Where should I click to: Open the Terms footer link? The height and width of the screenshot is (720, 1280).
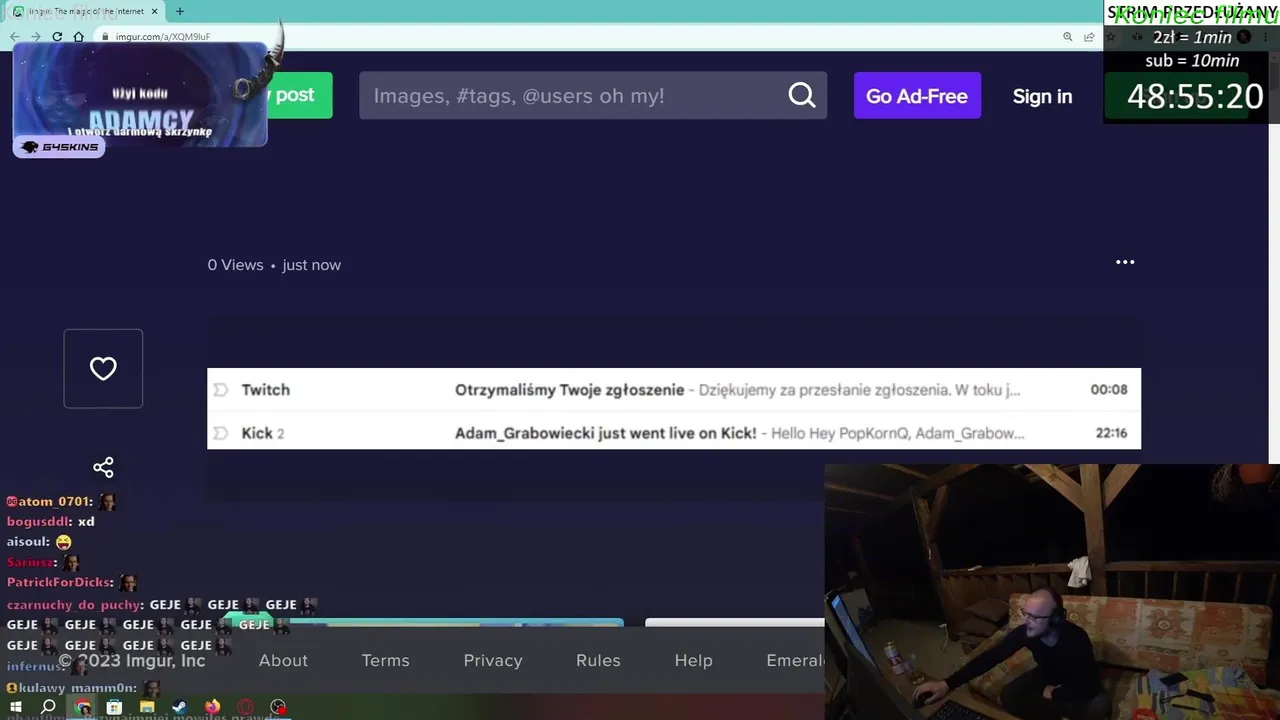click(x=386, y=660)
